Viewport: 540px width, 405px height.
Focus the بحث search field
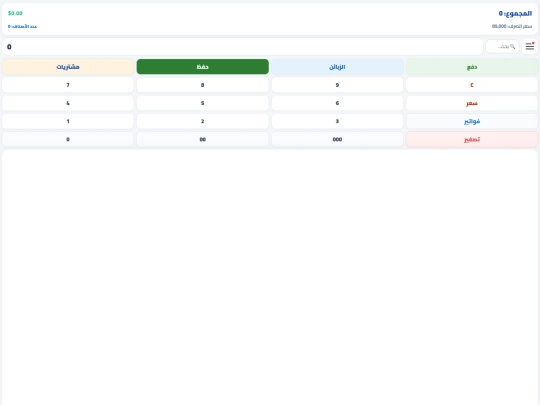tap(502, 46)
